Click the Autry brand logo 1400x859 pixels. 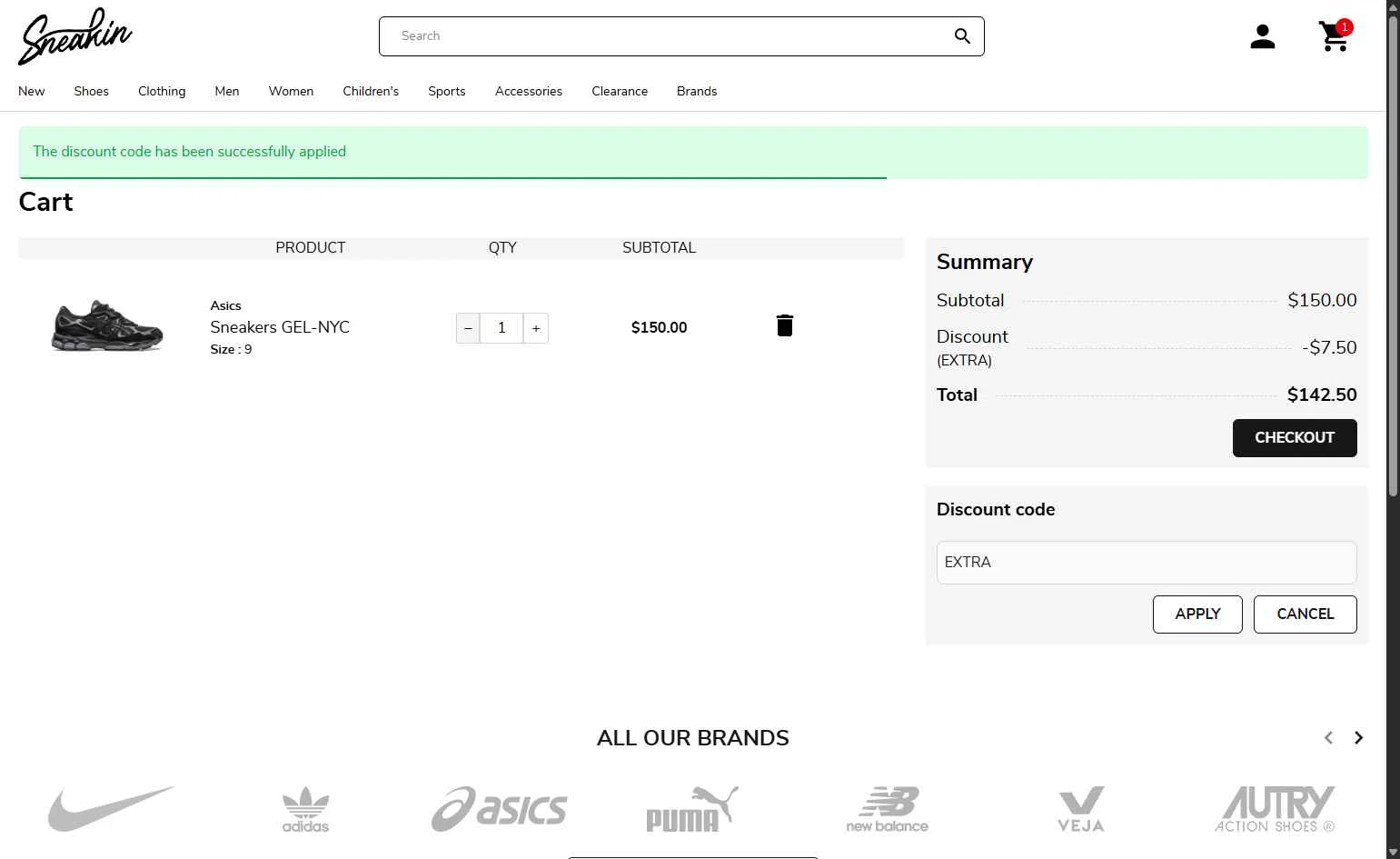[1276, 809]
